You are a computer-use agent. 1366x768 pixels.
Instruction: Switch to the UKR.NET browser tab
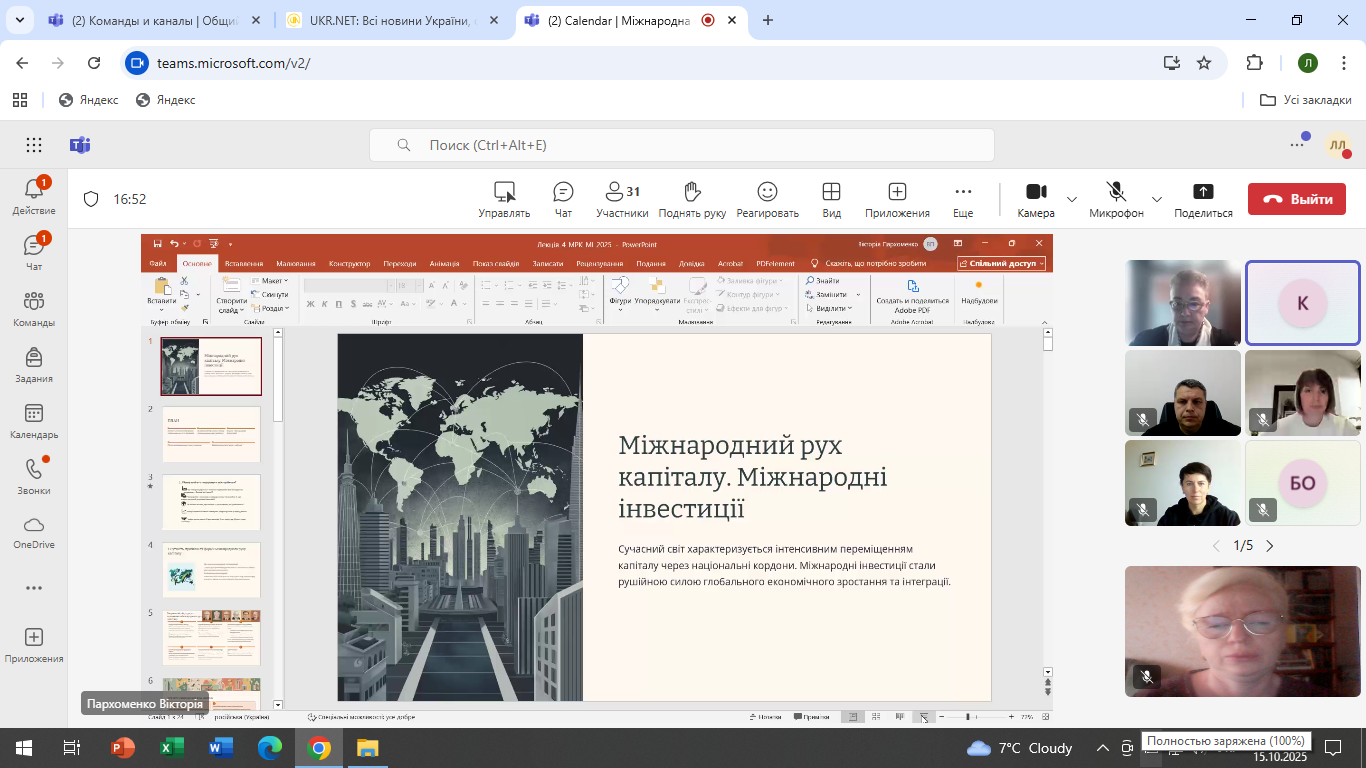click(390, 20)
